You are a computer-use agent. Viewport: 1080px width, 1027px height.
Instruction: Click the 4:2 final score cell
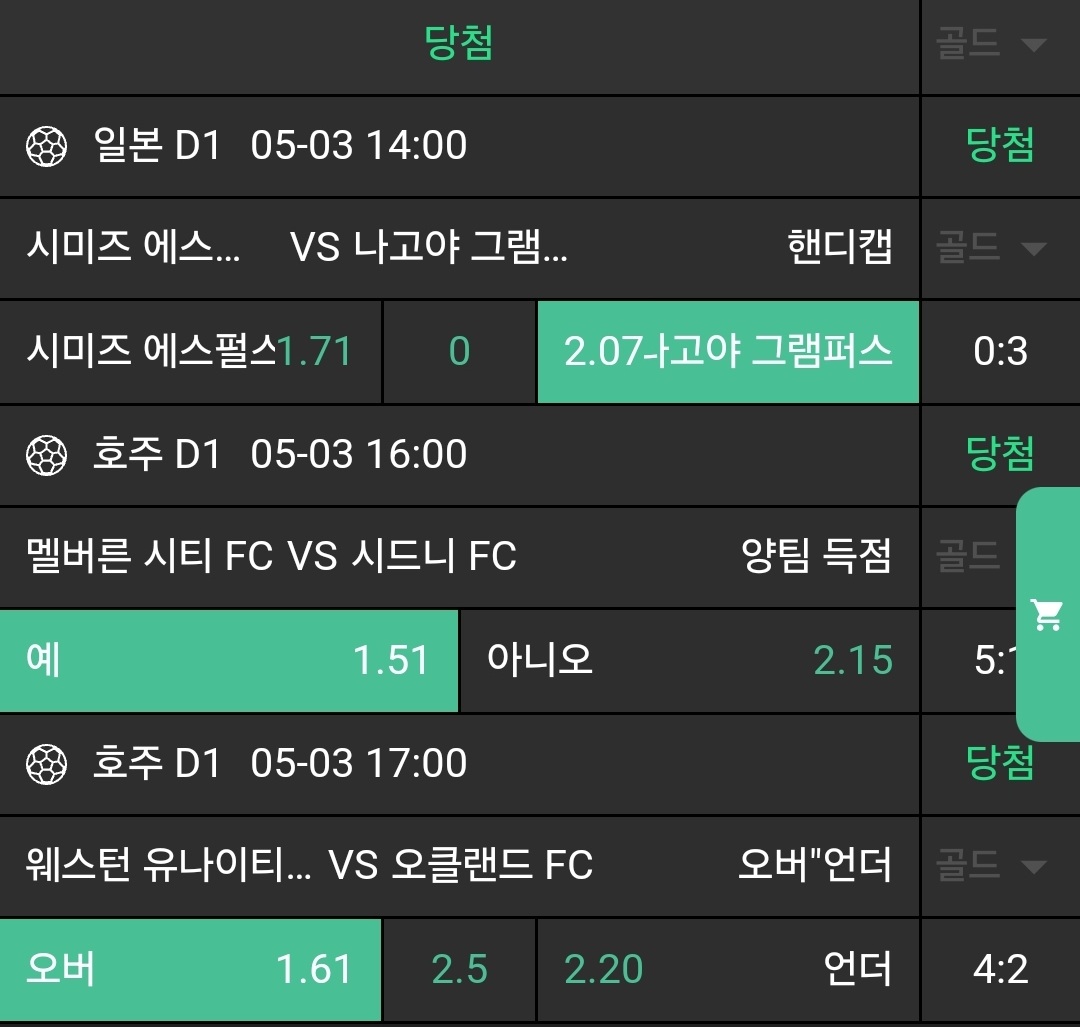[1000, 969]
